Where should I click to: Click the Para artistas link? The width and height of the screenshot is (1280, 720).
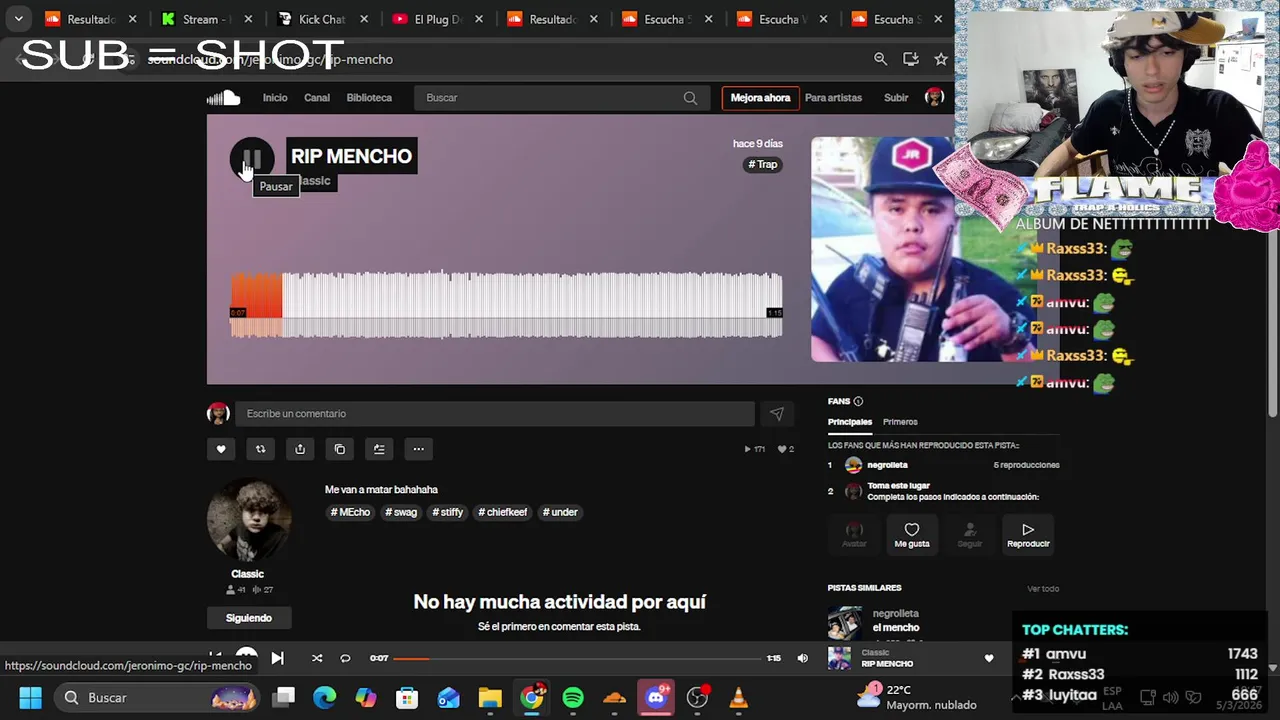(x=833, y=98)
